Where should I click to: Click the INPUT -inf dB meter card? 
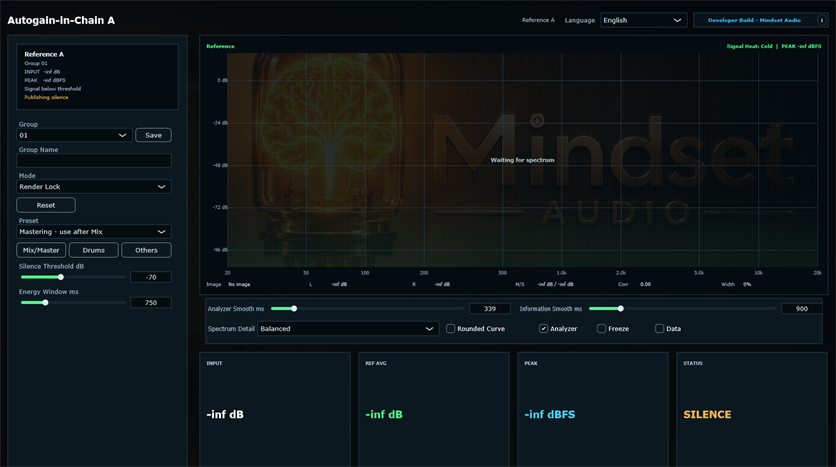tap(275, 409)
